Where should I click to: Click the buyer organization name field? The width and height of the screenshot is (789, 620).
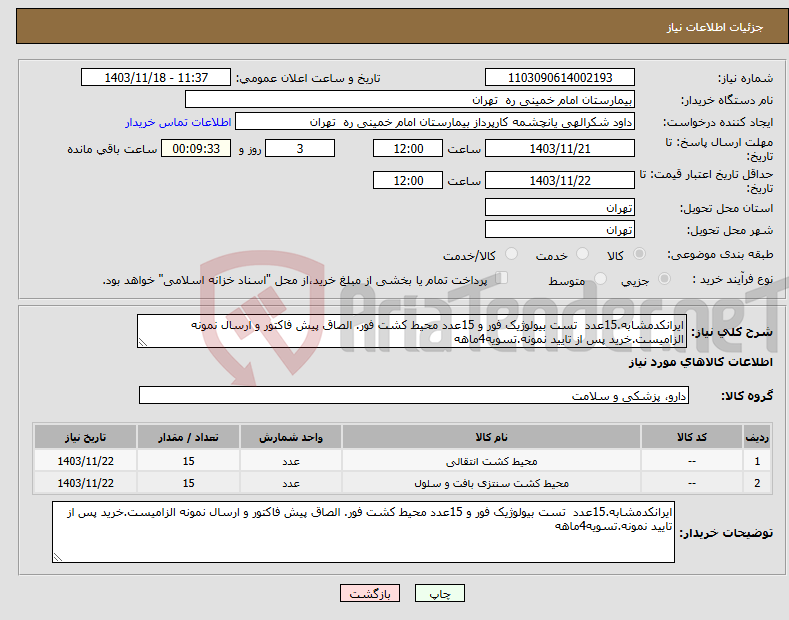[x=410, y=100]
